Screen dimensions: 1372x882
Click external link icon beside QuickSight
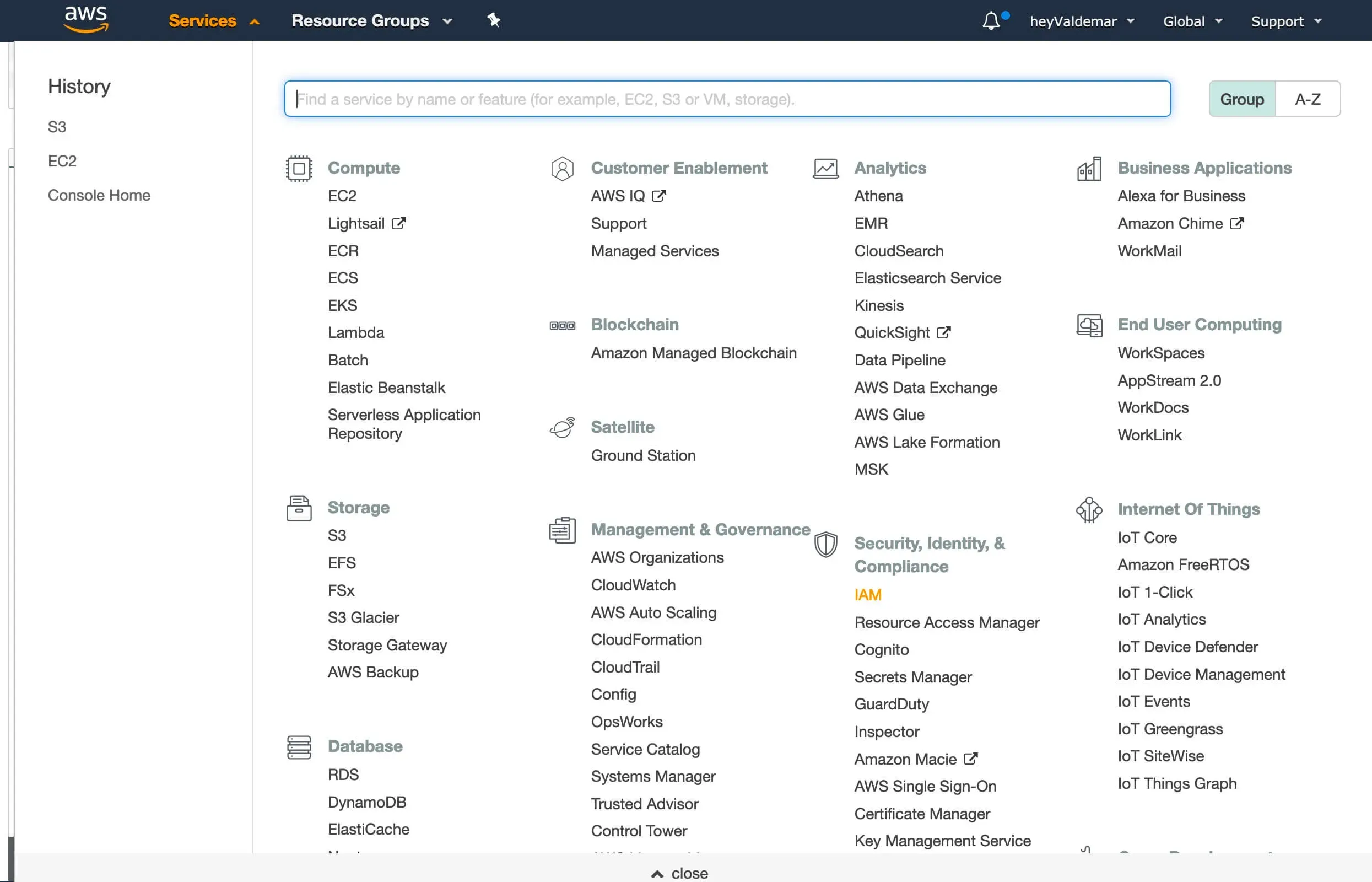pyautogui.click(x=943, y=333)
